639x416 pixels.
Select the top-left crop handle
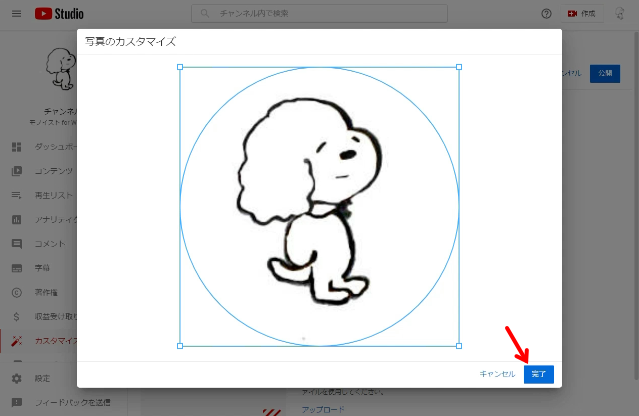coord(180,67)
